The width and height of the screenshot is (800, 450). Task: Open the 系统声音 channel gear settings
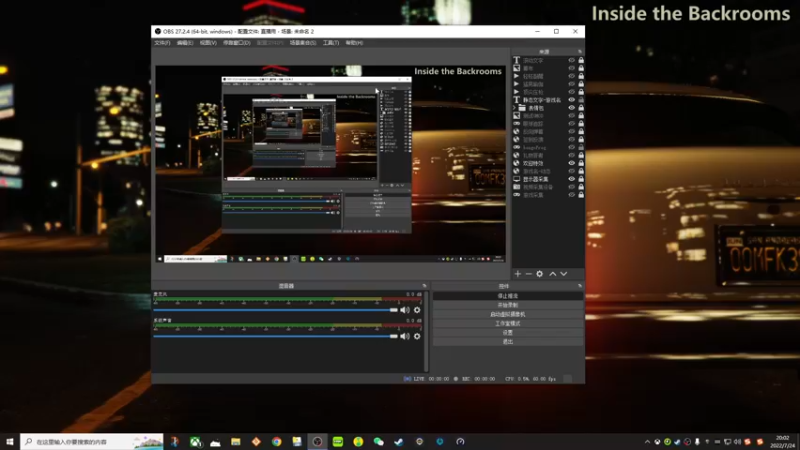(417, 336)
